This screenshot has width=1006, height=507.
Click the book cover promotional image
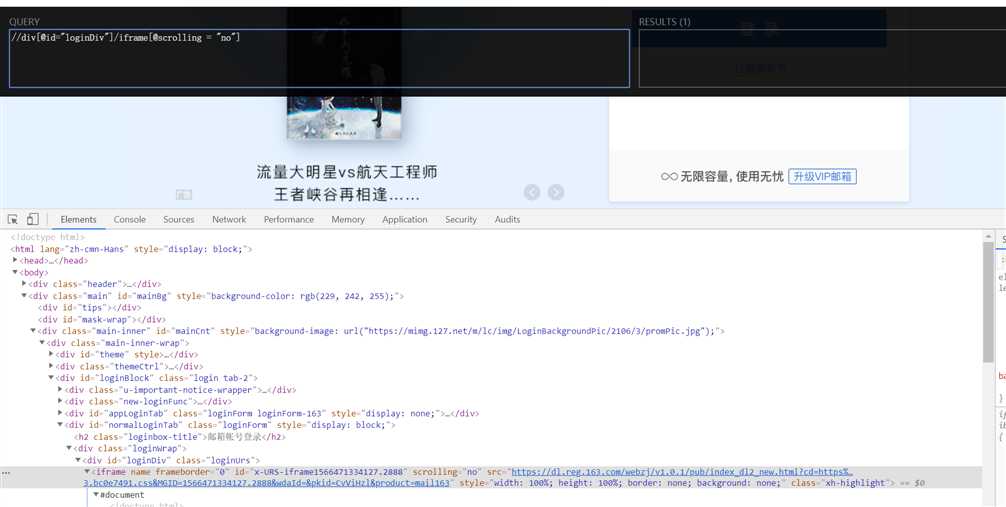coord(344,117)
